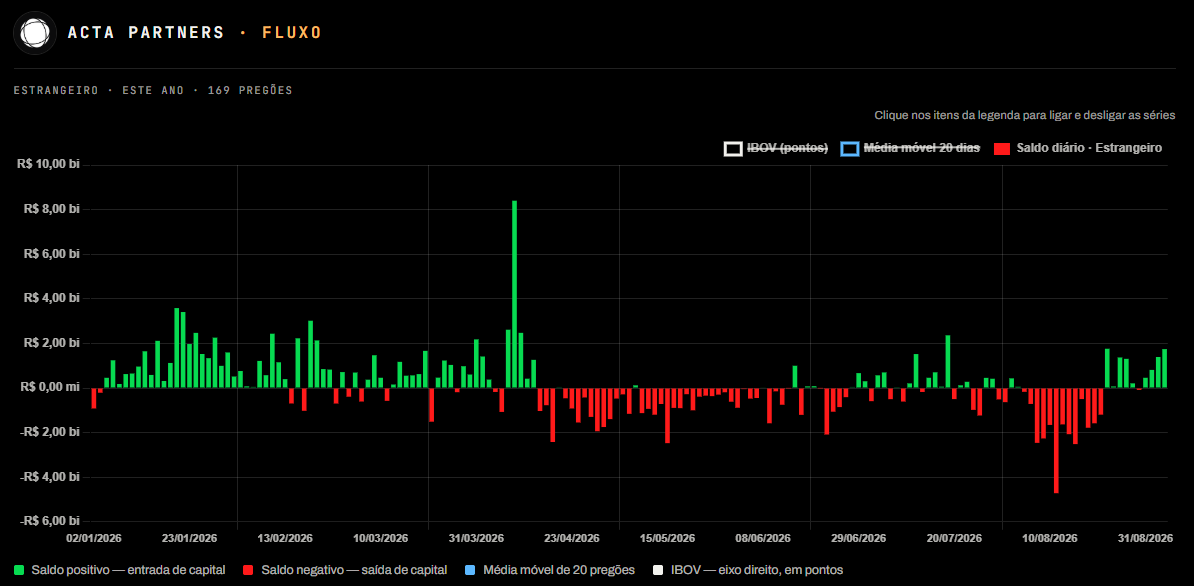The image size is (1194, 586).
Task: Click the orange FLUXO heading
Action: click(292, 33)
